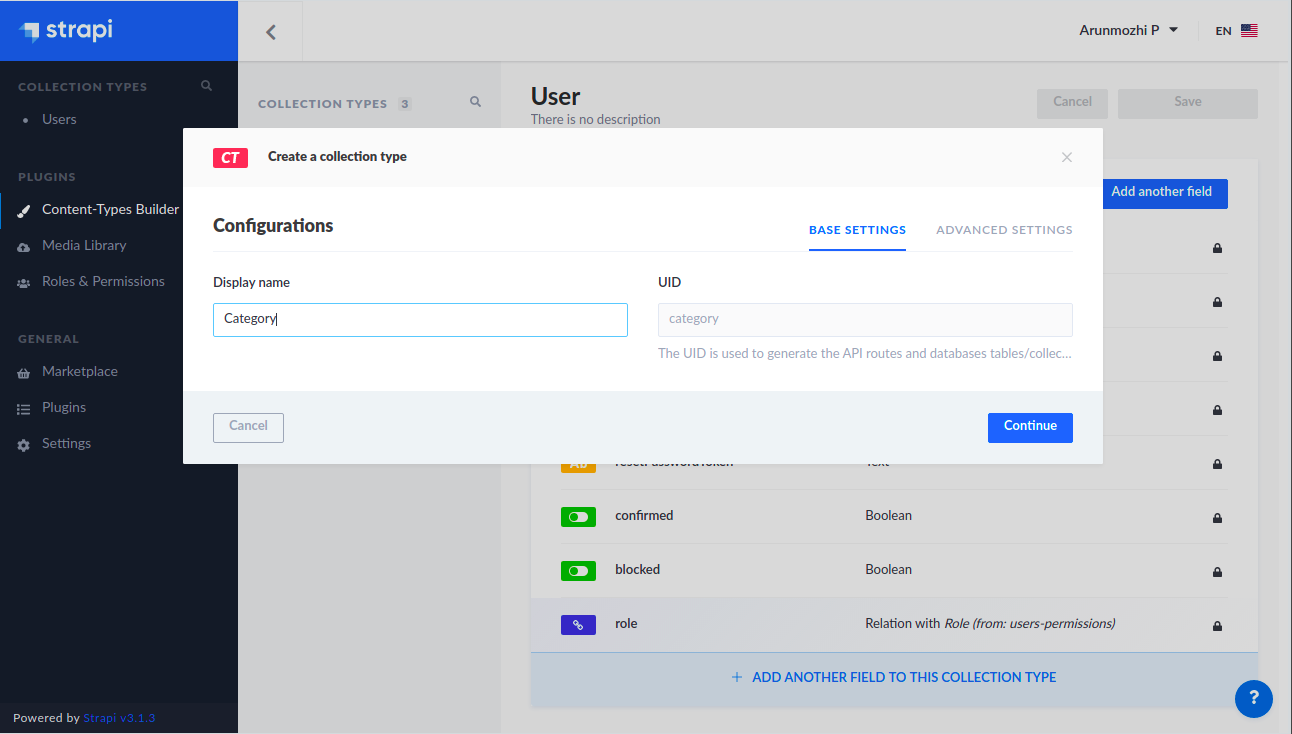The width and height of the screenshot is (1292, 734).
Task: Select the blocked field name
Action: 637,570
